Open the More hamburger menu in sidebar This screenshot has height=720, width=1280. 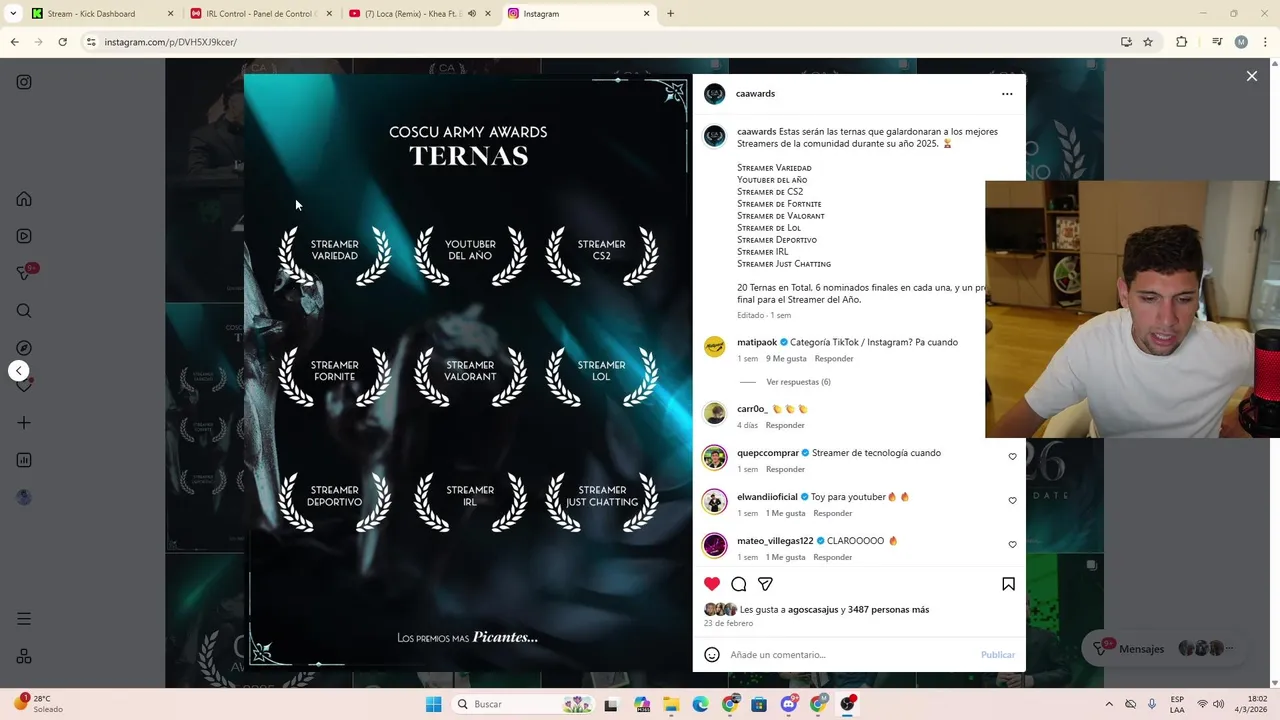click(24, 619)
